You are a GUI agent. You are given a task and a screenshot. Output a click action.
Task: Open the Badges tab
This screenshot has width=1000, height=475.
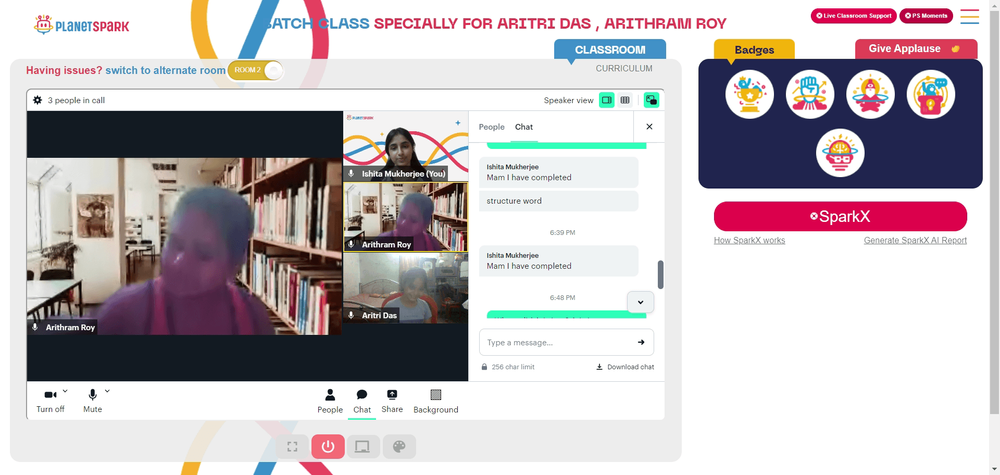pos(754,50)
